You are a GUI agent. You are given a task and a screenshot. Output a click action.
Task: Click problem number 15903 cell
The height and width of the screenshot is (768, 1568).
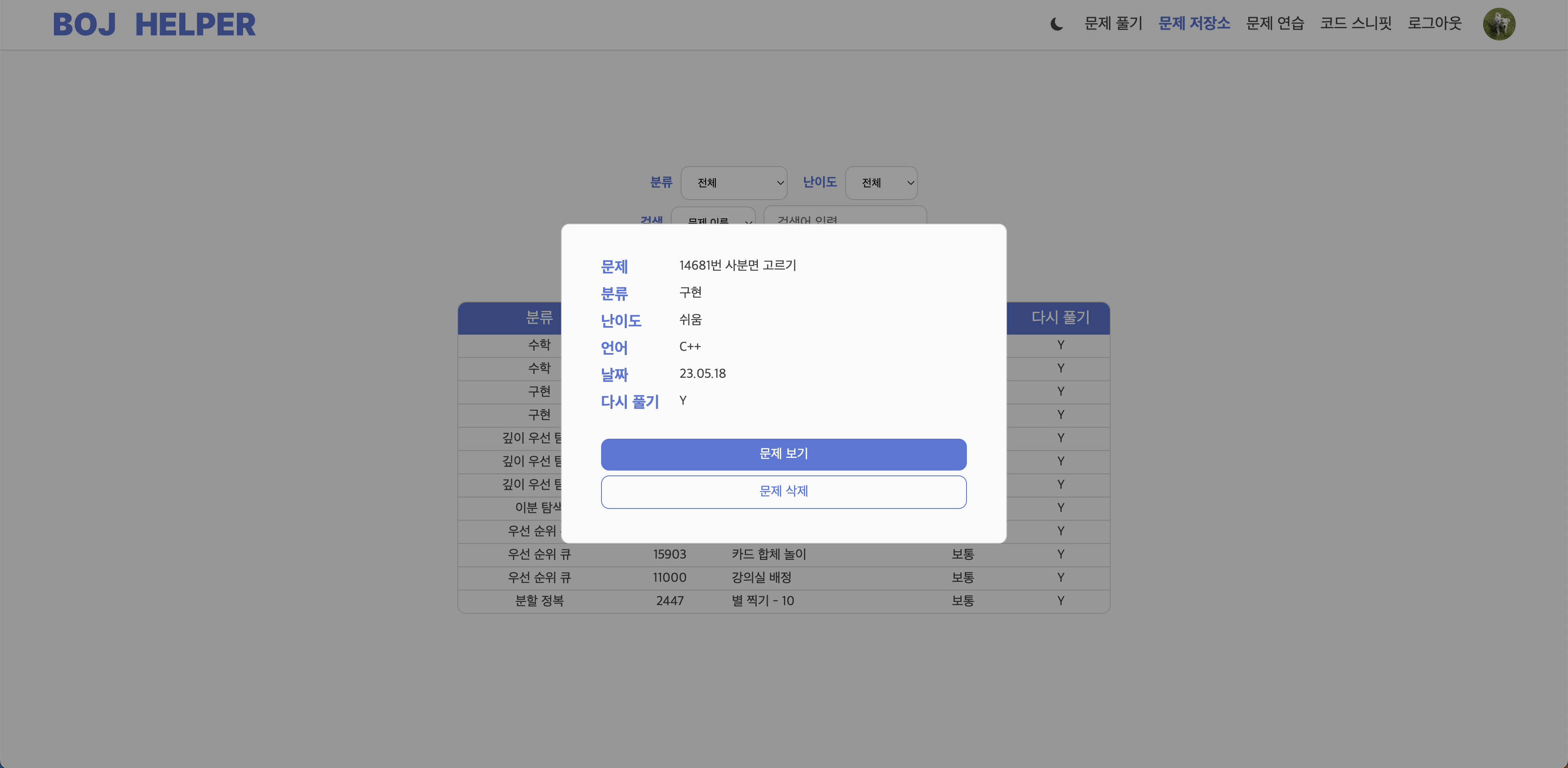(x=669, y=555)
